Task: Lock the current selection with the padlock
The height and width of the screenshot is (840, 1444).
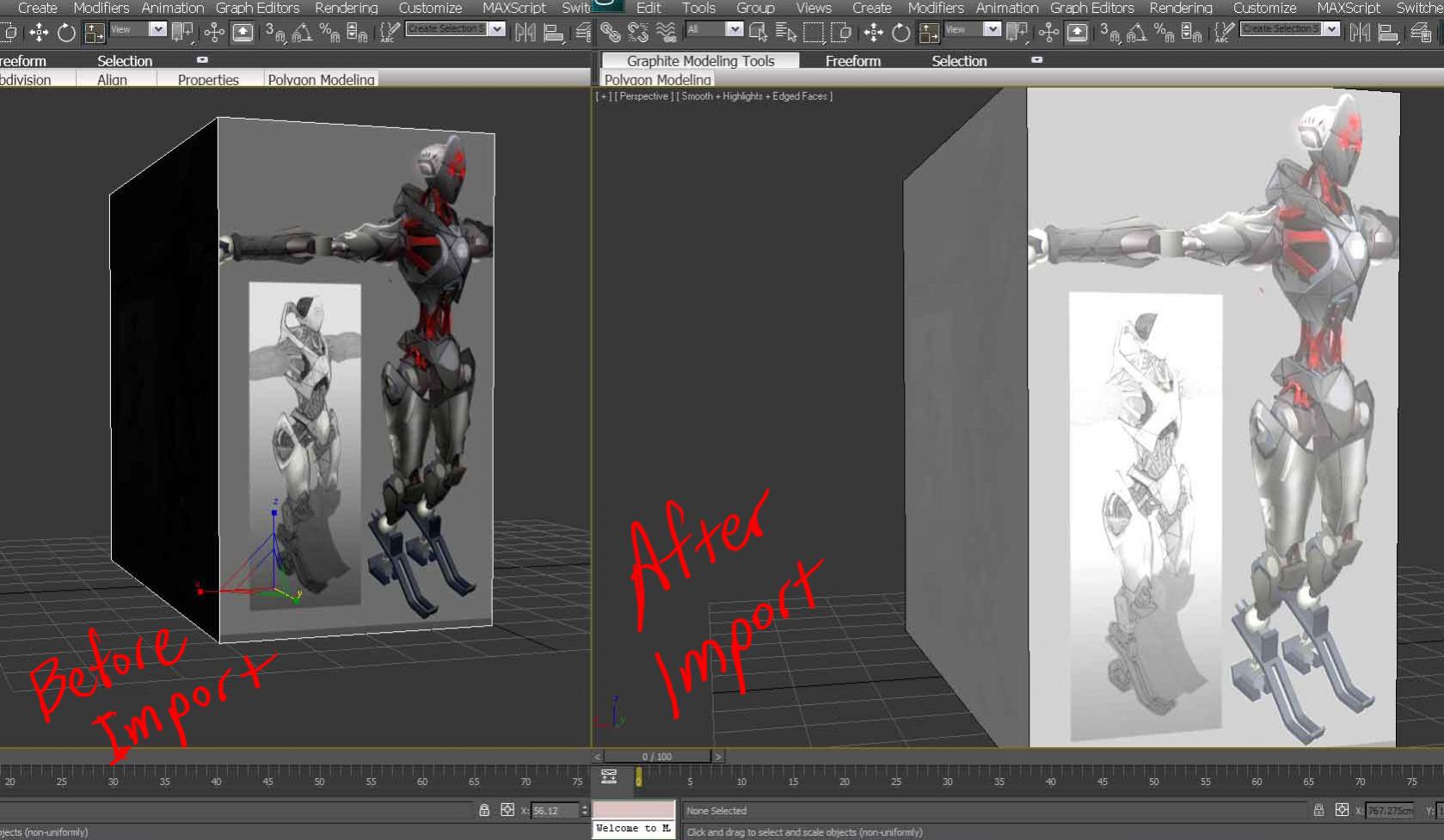Action: (x=484, y=811)
